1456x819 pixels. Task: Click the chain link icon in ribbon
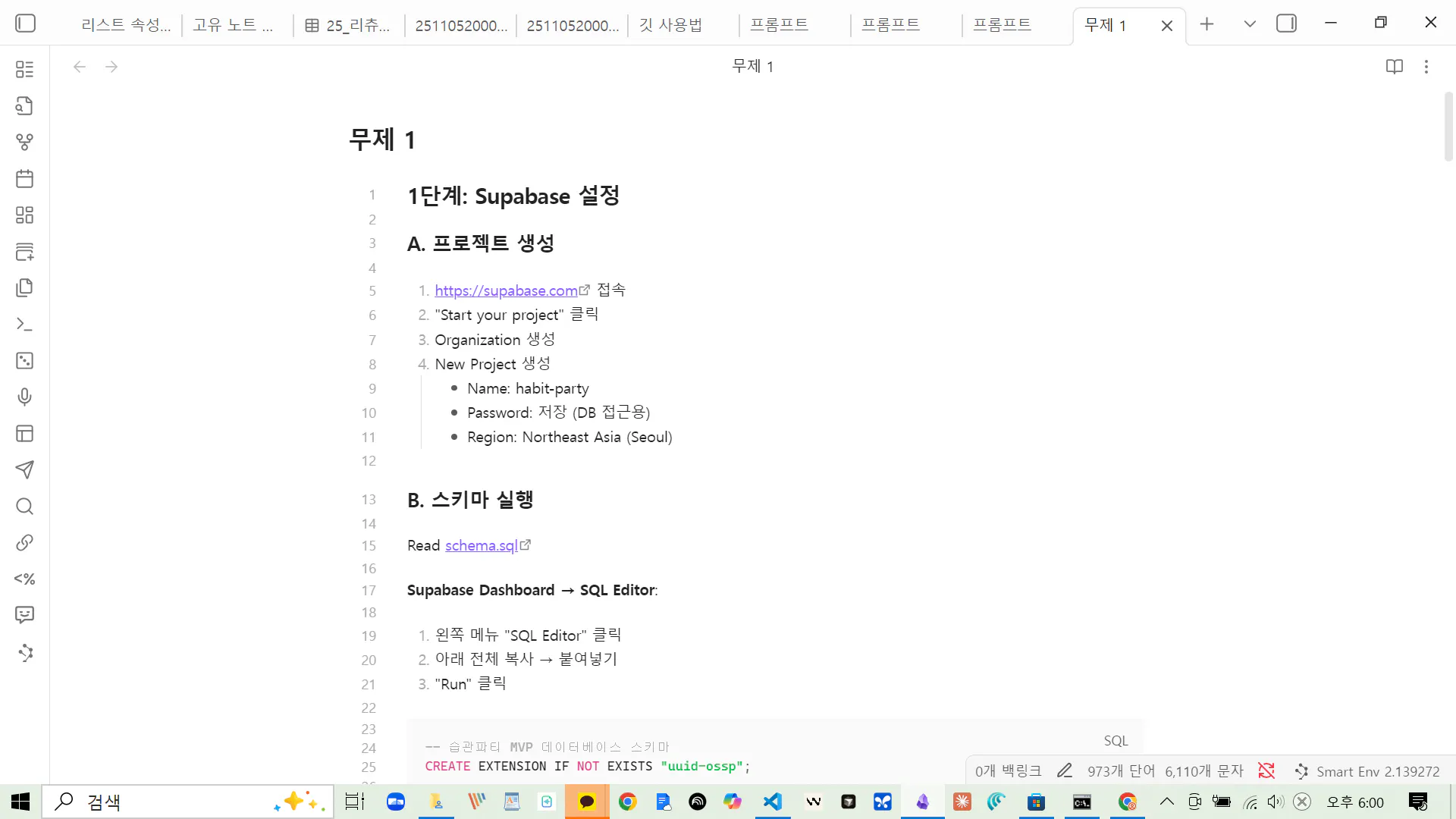24,542
